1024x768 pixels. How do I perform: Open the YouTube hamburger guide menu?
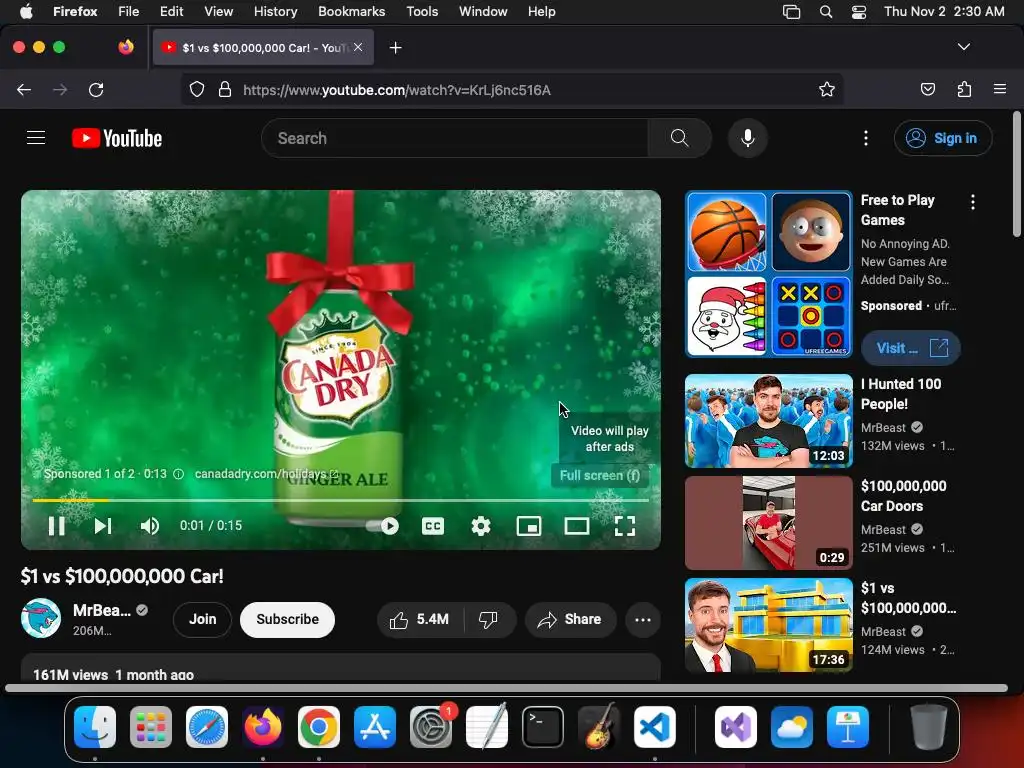pos(36,138)
